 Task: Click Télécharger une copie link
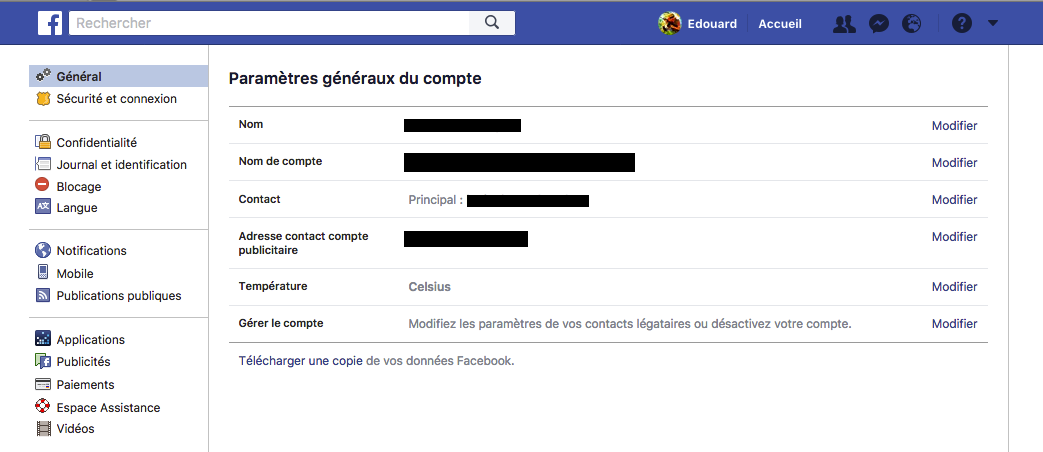pyautogui.click(x=301, y=361)
